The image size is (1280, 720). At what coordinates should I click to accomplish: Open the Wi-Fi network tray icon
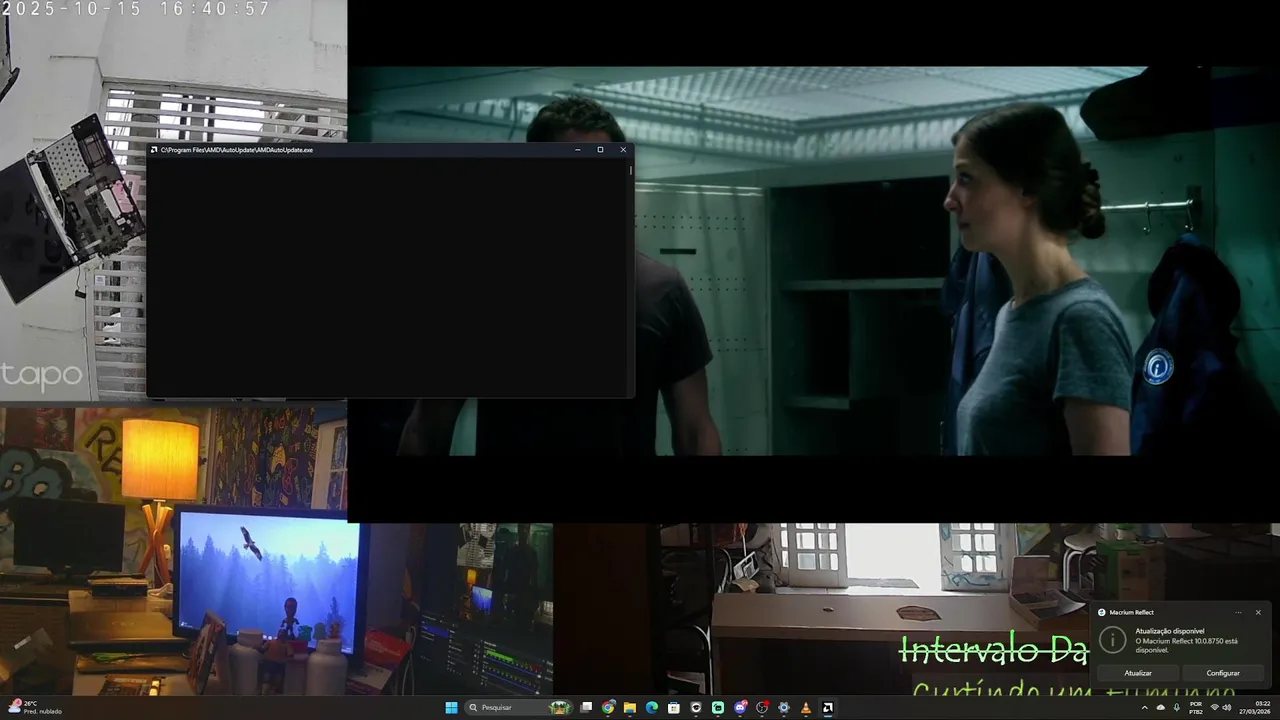coord(1215,708)
